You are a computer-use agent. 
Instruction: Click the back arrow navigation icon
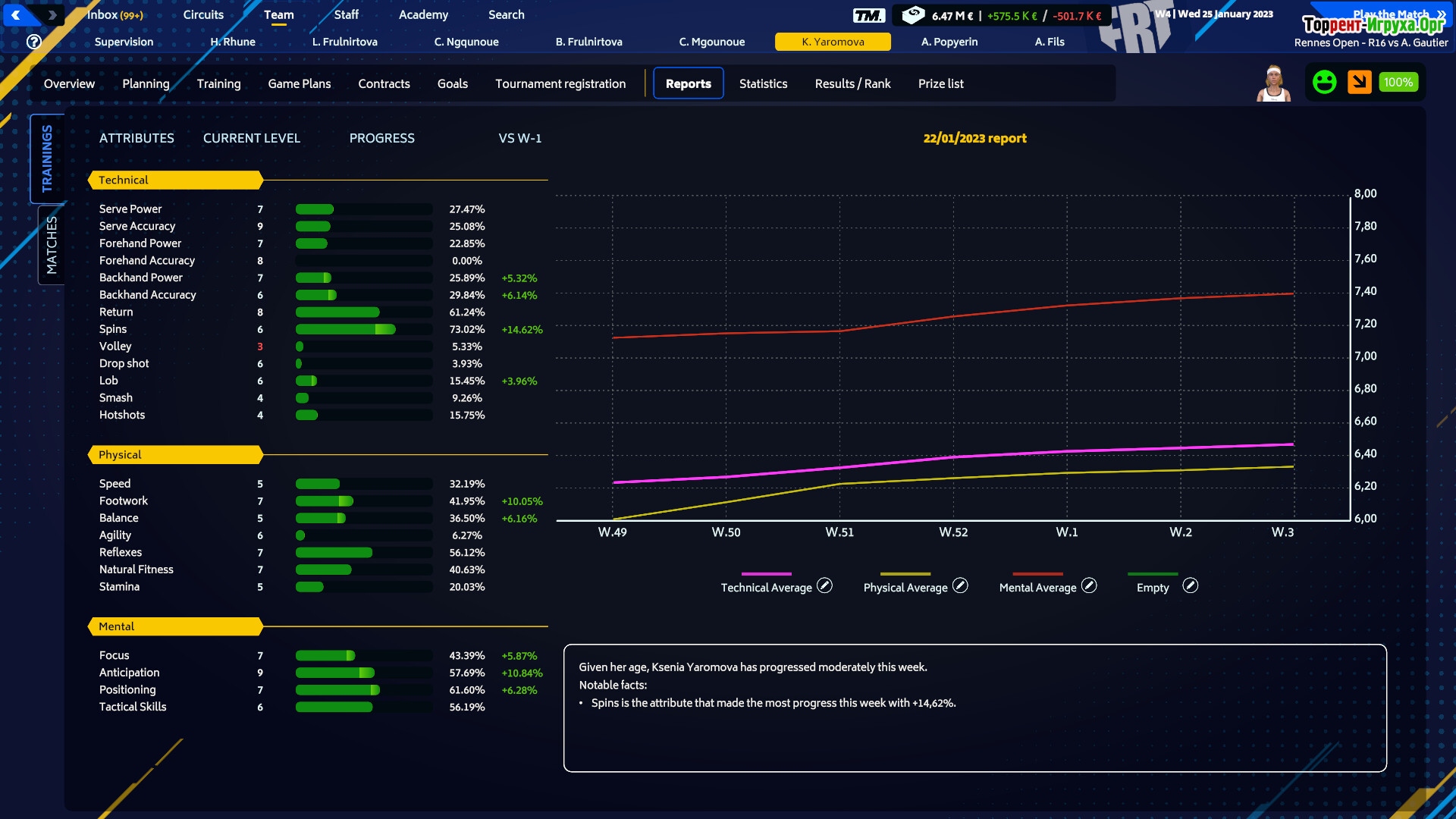point(16,14)
